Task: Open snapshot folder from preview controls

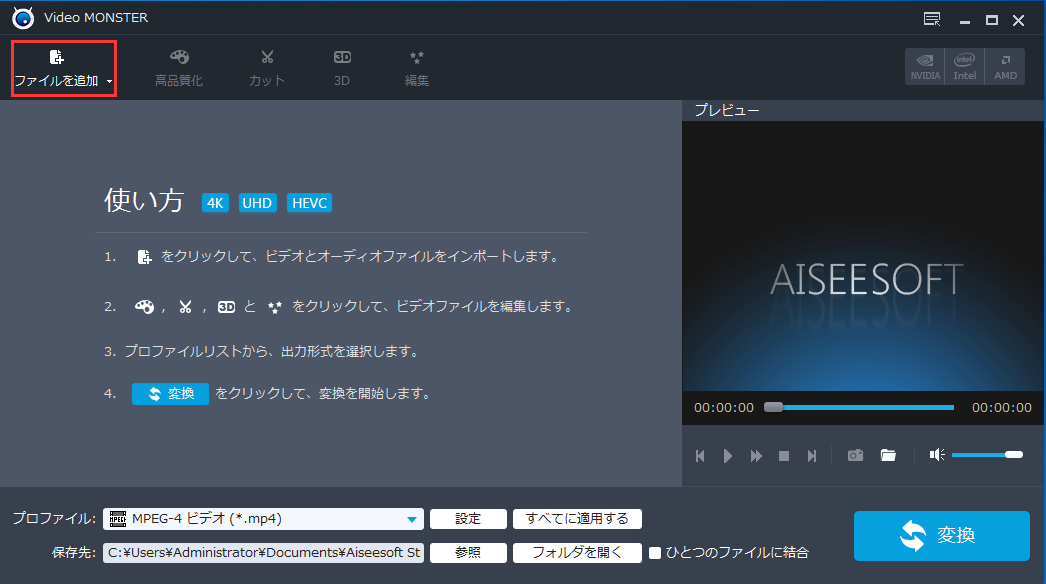Action: coord(888,455)
